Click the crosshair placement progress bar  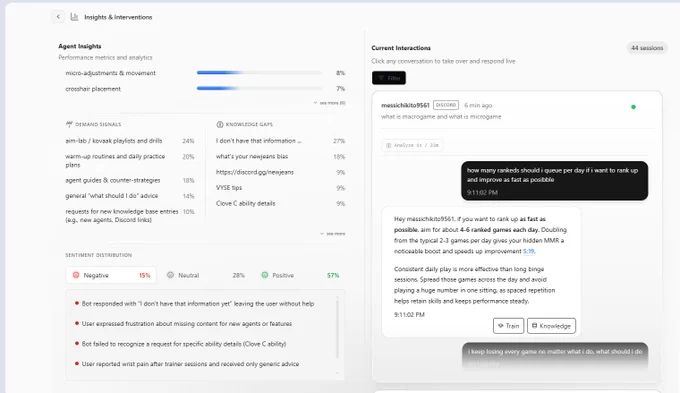(x=259, y=88)
